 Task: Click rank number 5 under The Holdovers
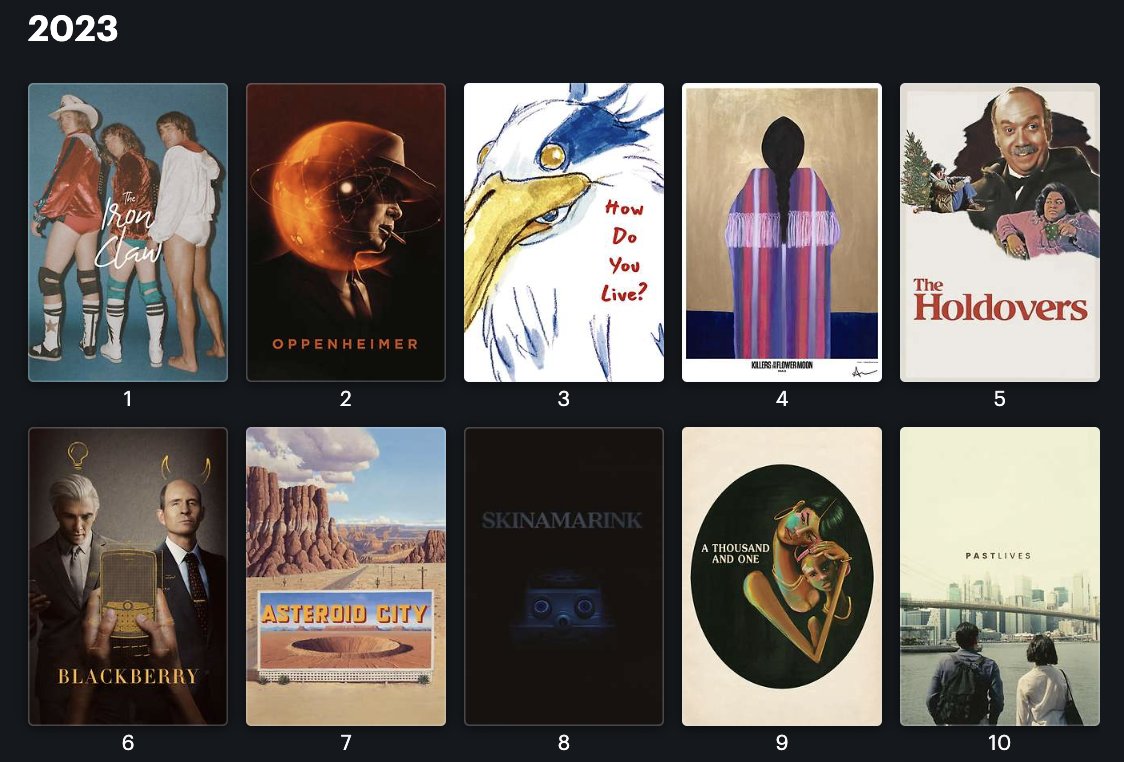[999, 399]
